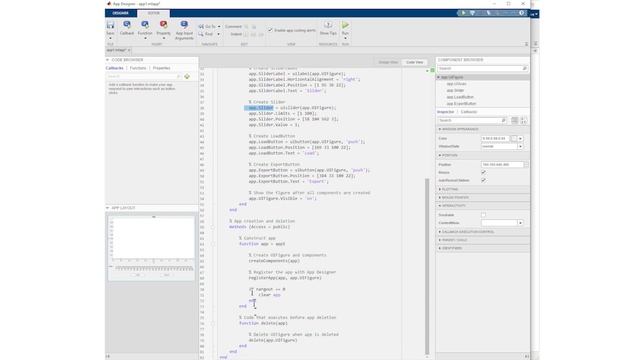Viewport: 640px width, 360px height.
Task: Click the Comment button in the Edit group
Action: [x=233, y=27]
